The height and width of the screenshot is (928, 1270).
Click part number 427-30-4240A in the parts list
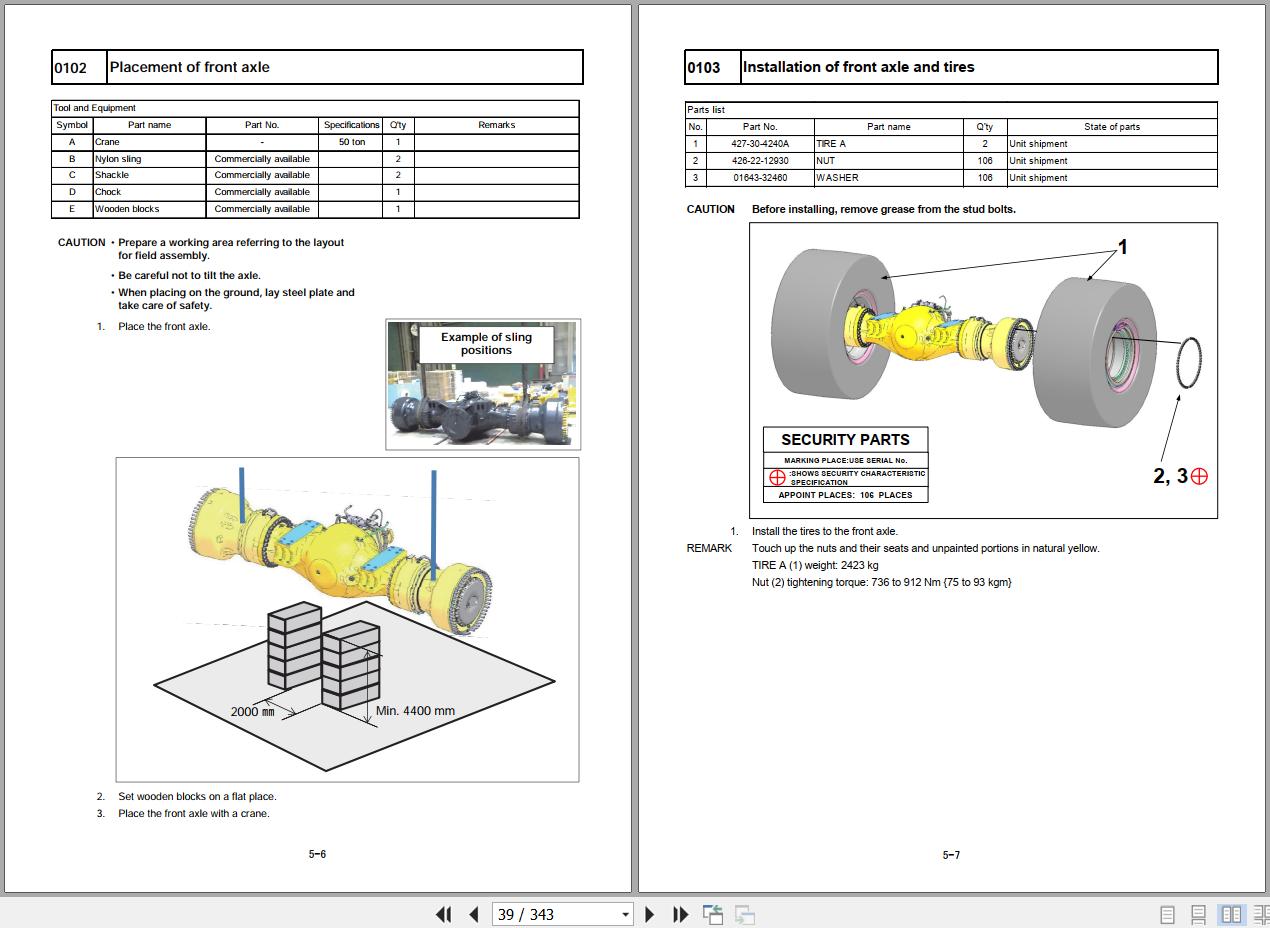tap(760, 144)
